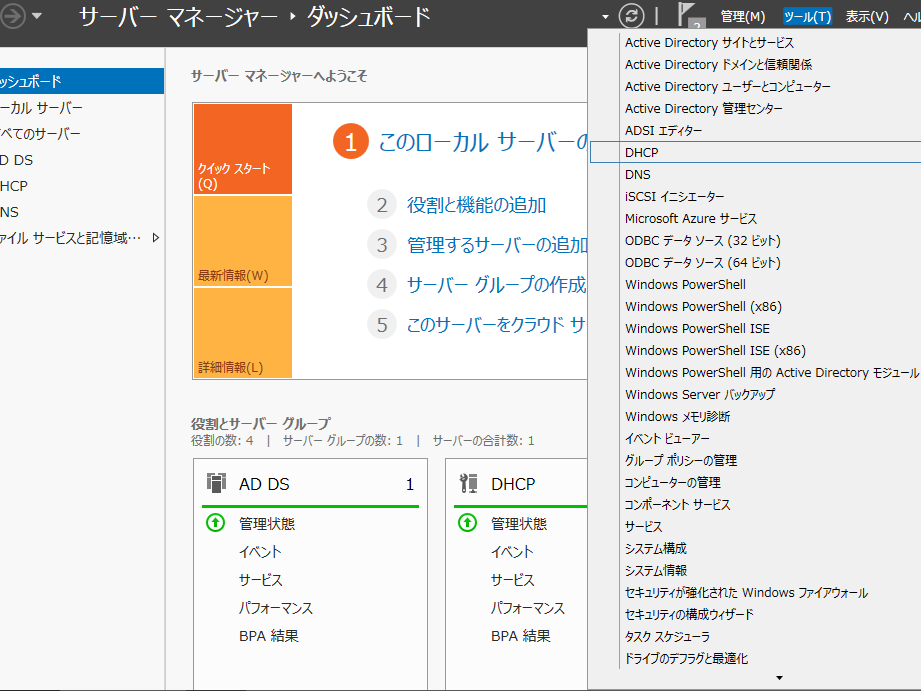Open PowerShell 用の Active Directory モジュール

pyautogui.click(x=772, y=373)
